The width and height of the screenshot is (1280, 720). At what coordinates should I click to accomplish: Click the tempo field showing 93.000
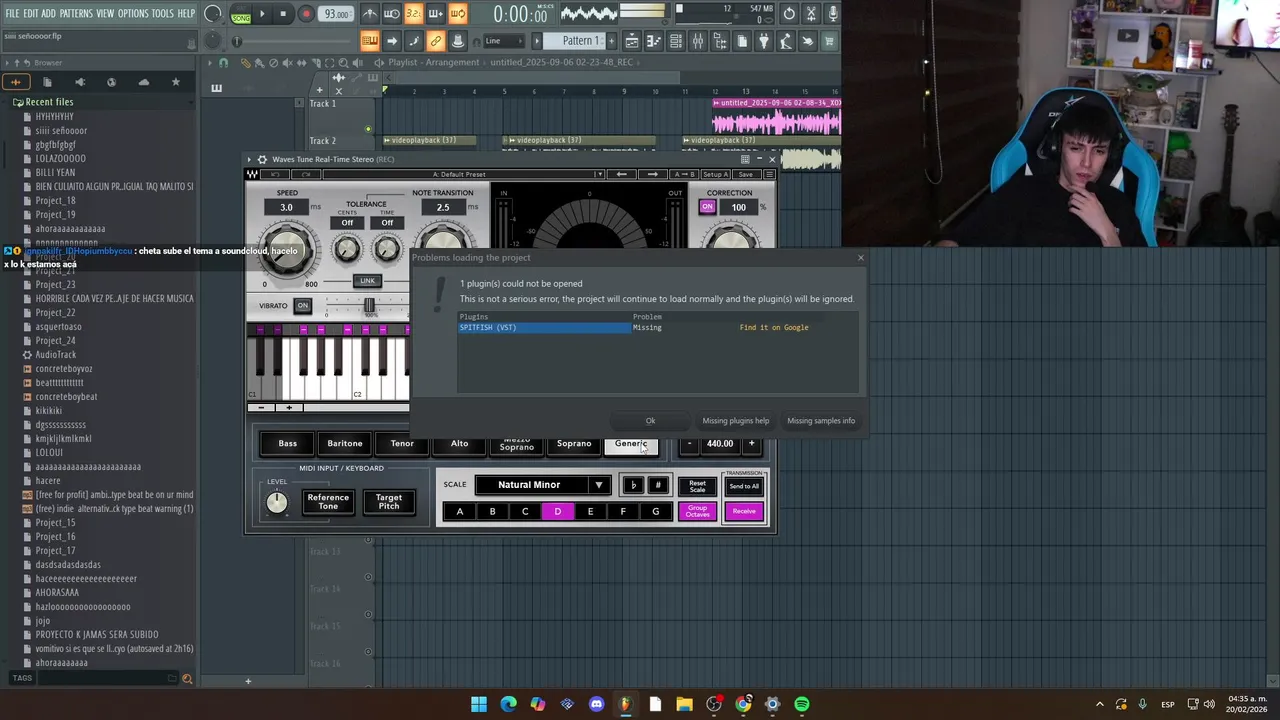336,14
